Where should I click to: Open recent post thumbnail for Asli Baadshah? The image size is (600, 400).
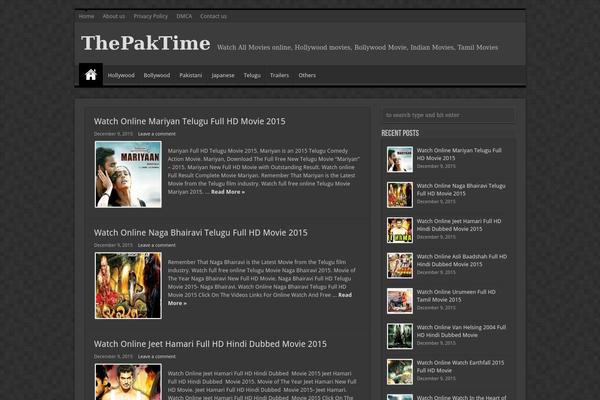(x=399, y=266)
